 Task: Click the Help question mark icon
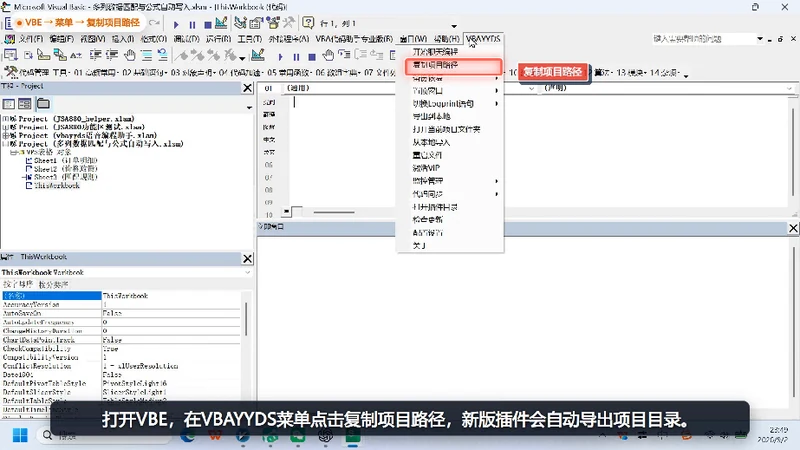(308, 23)
